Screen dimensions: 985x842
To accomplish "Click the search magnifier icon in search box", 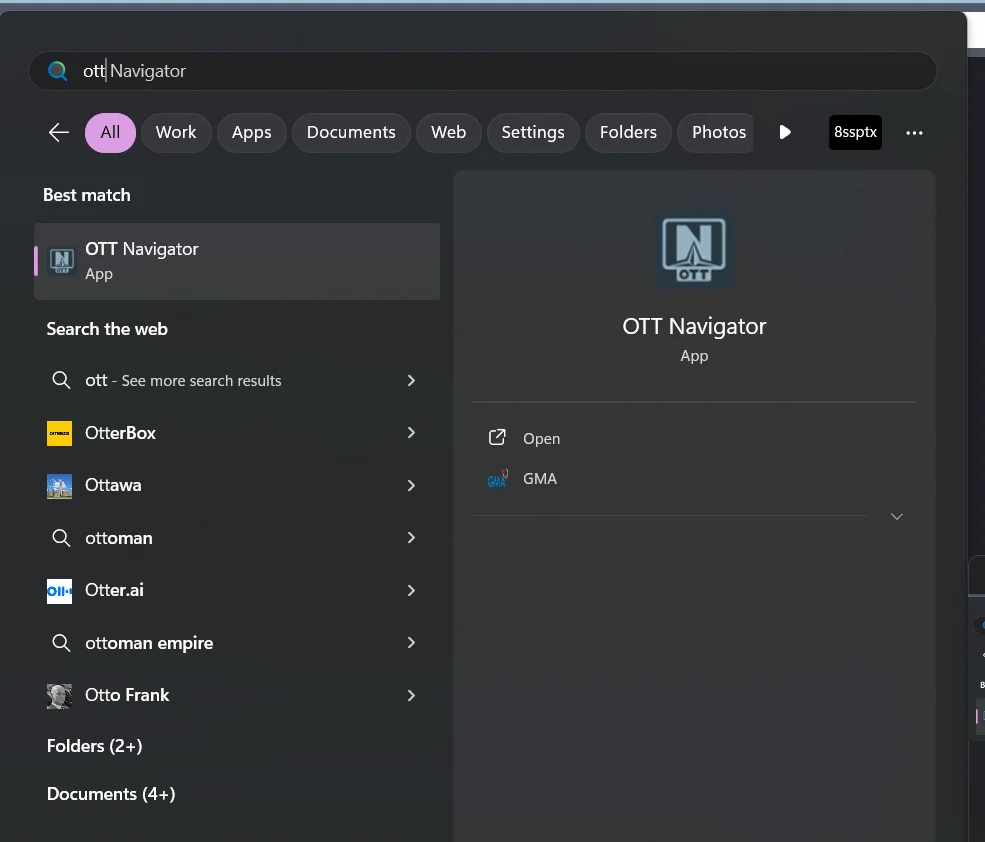I will [x=58, y=71].
